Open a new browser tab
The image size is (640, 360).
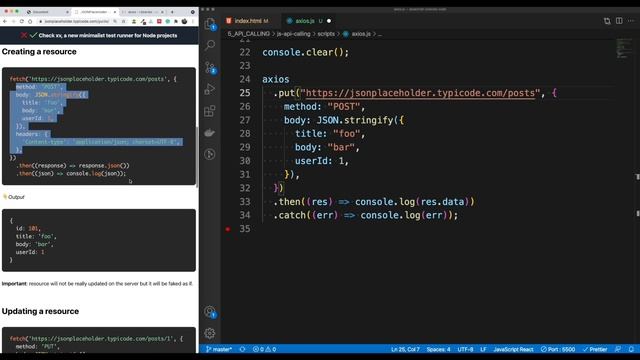(172, 12)
